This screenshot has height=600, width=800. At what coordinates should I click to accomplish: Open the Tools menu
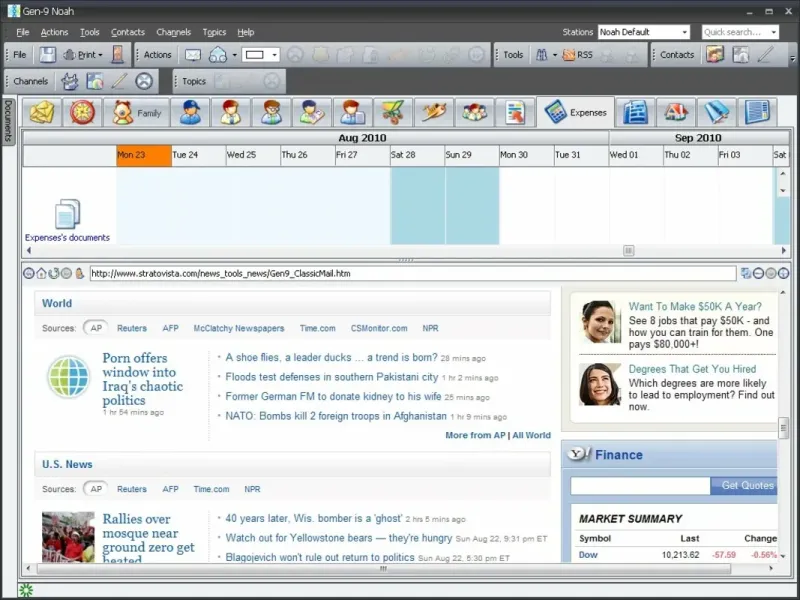pos(89,32)
